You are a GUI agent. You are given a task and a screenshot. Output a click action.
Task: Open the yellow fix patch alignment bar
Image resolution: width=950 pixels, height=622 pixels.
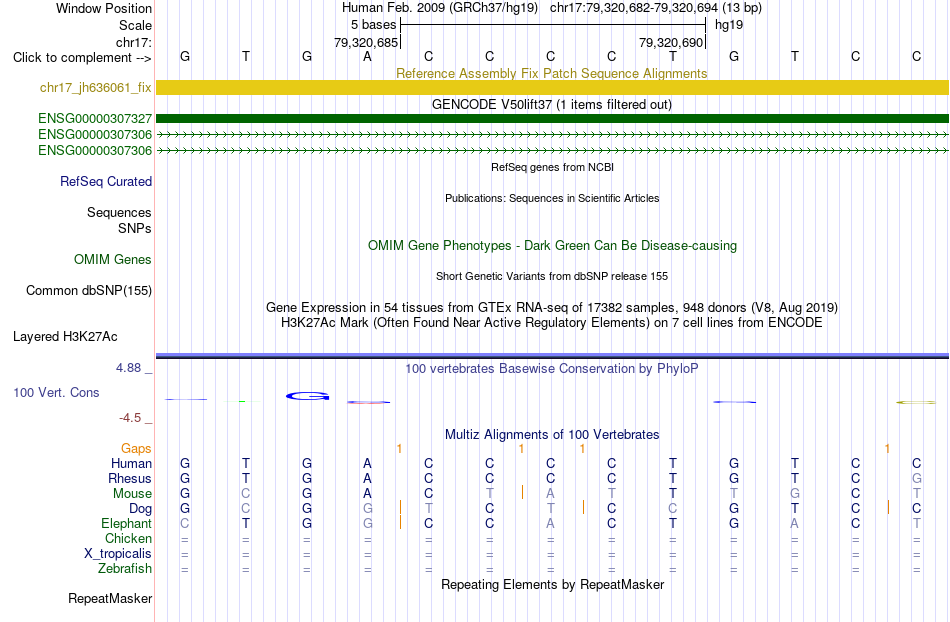tap(552, 87)
